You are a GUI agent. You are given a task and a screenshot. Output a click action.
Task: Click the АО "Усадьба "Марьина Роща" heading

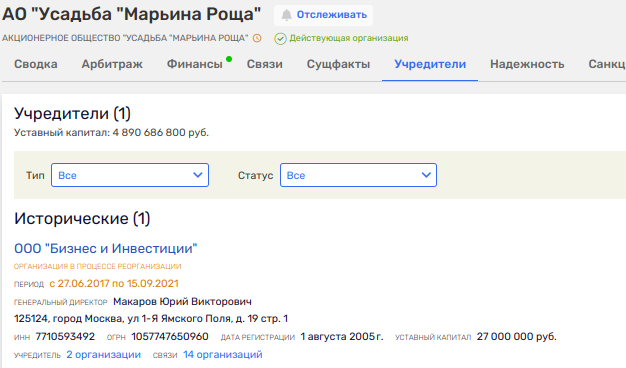(x=131, y=14)
